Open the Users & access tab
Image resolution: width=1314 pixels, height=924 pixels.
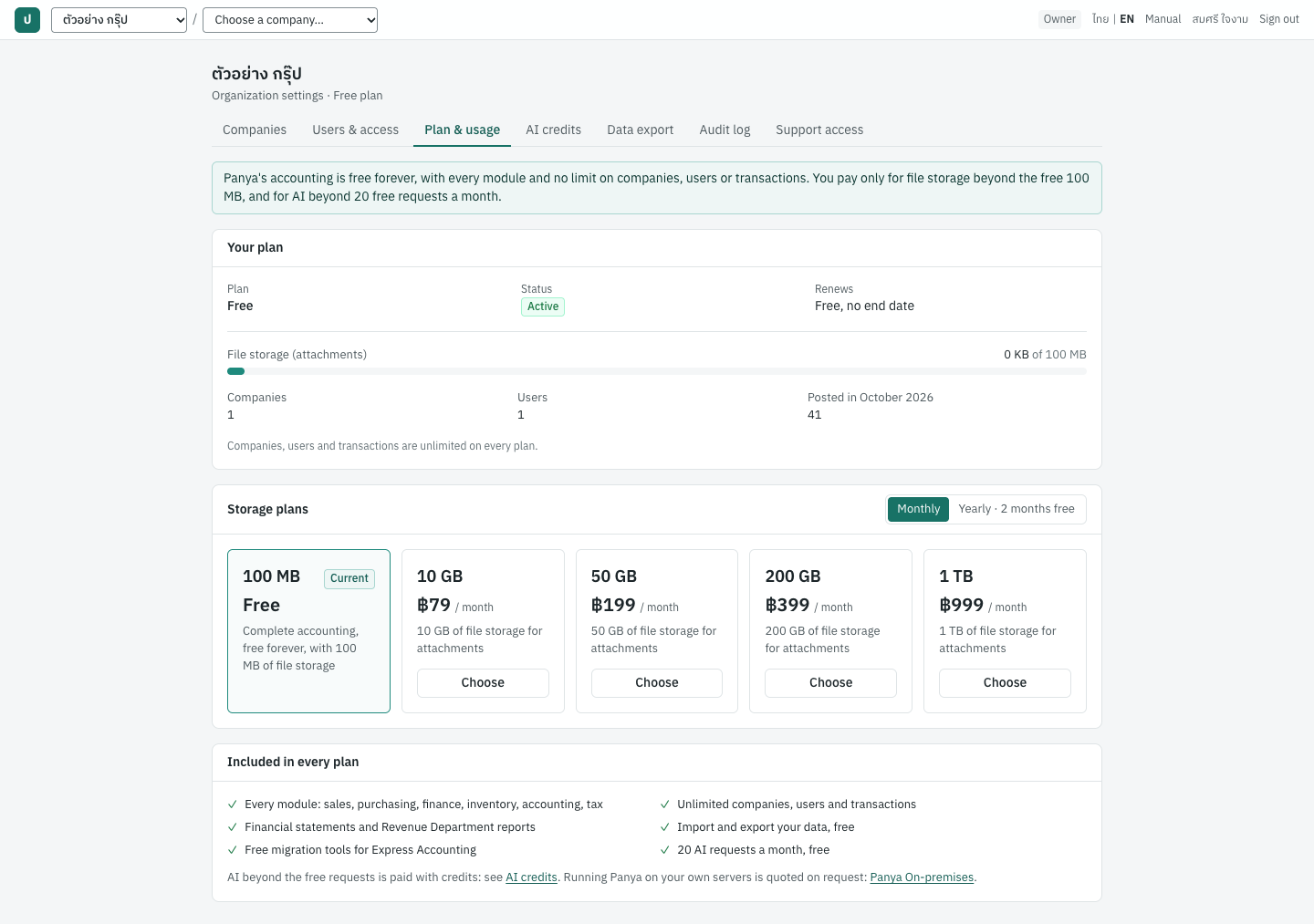pyautogui.click(x=356, y=130)
